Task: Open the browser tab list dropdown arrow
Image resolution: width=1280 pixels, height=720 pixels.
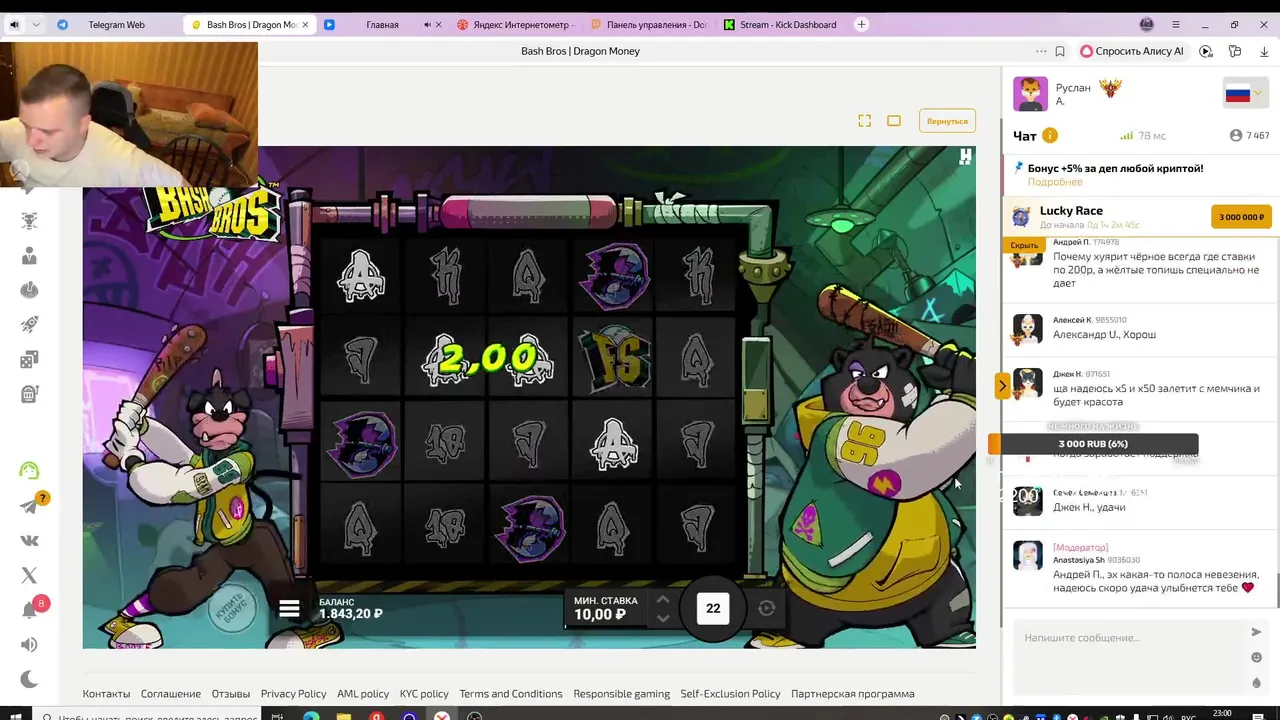Action: [x=37, y=25]
